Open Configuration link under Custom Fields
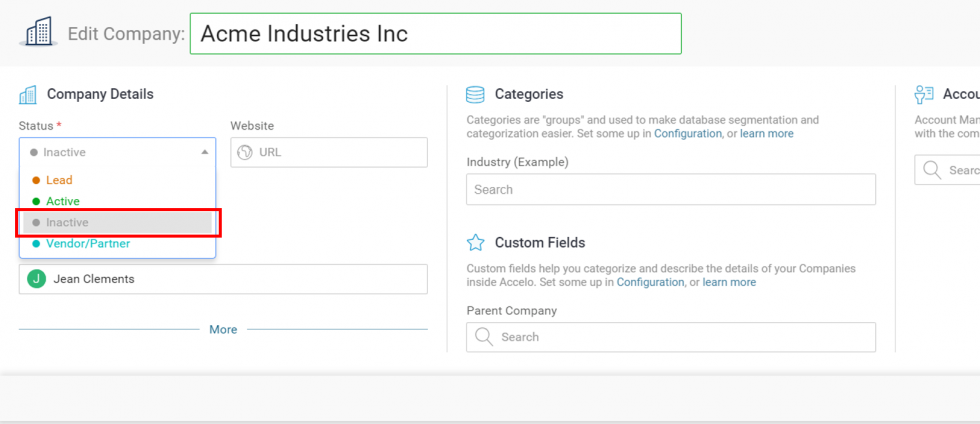The height and width of the screenshot is (424, 980). tap(650, 282)
